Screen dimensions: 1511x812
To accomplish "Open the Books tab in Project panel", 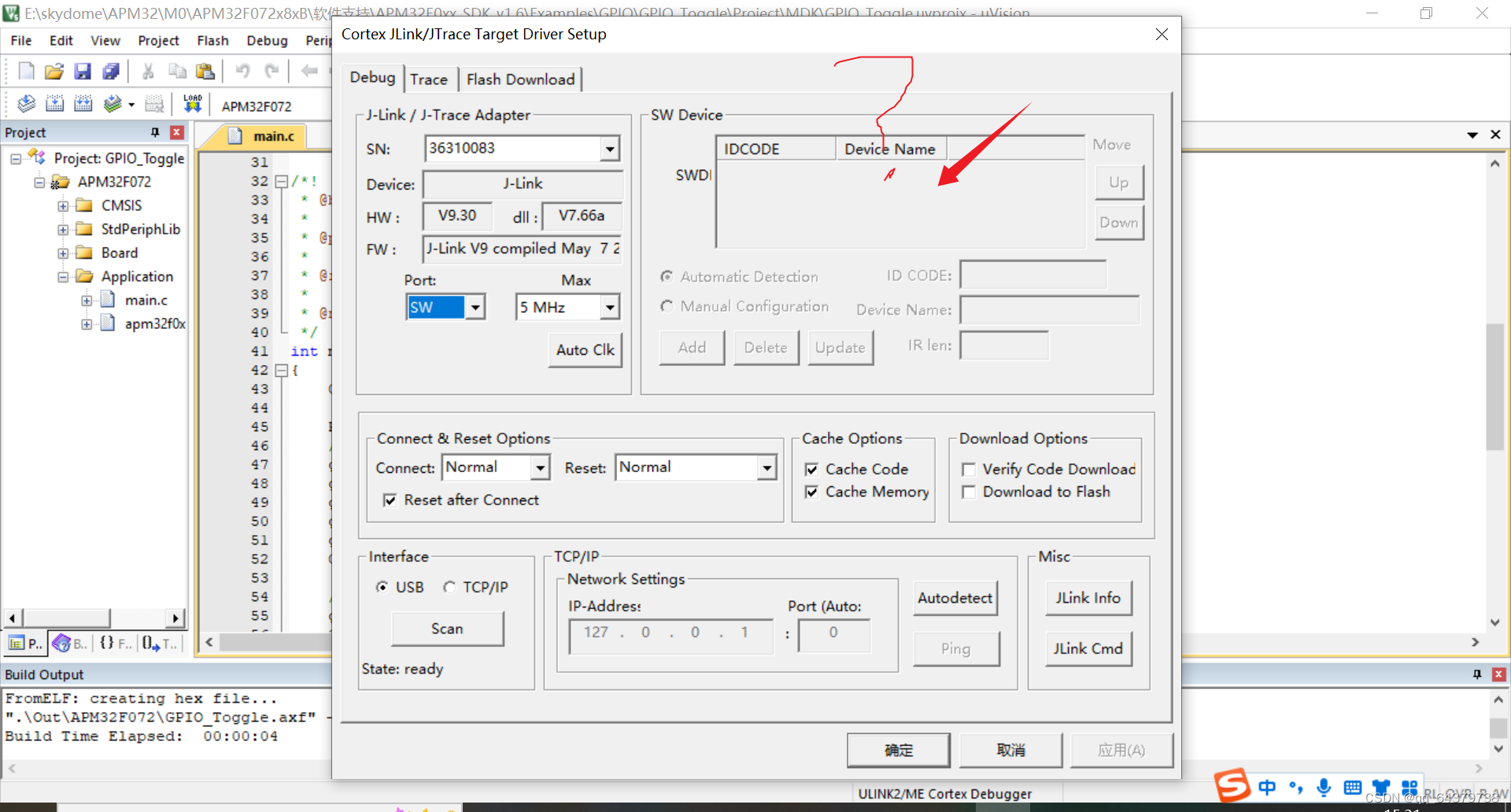I will (x=70, y=644).
